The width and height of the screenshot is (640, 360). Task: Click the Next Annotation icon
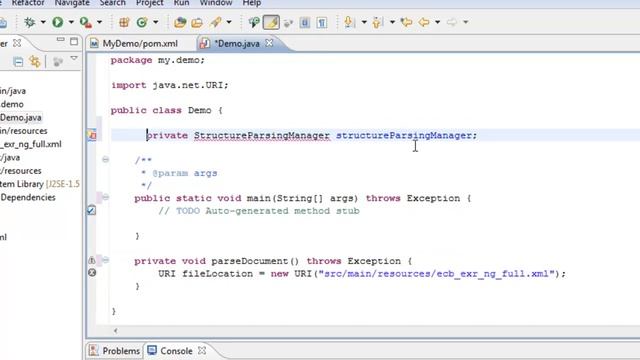coord(349,22)
